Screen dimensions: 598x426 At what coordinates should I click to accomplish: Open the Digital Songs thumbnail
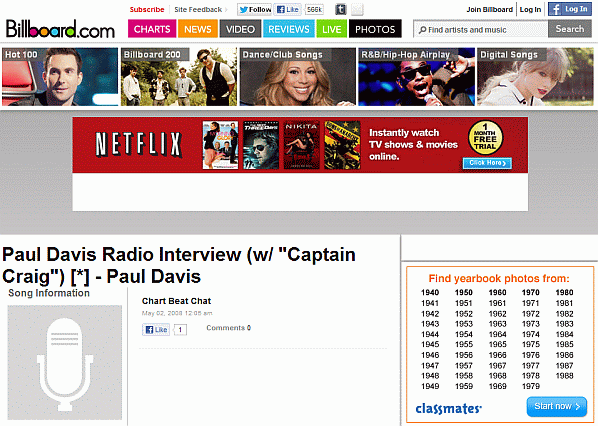tap(535, 77)
